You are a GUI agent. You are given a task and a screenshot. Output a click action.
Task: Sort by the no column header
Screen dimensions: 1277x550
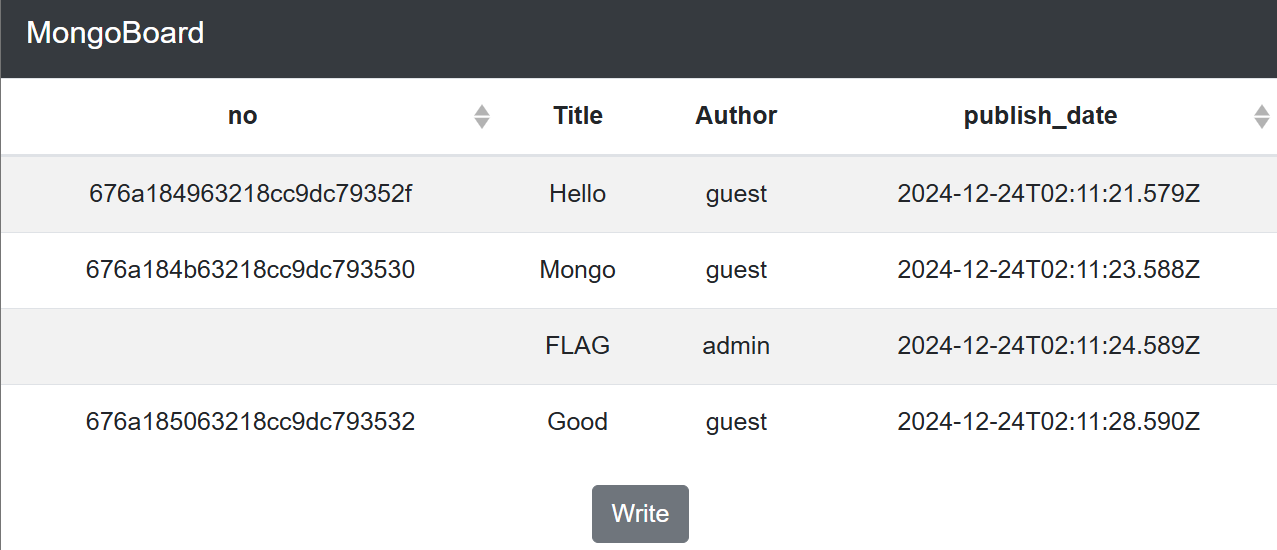point(243,116)
